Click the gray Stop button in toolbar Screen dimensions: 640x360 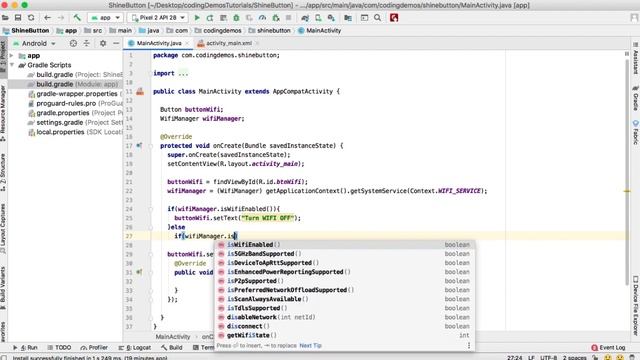click(289, 18)
